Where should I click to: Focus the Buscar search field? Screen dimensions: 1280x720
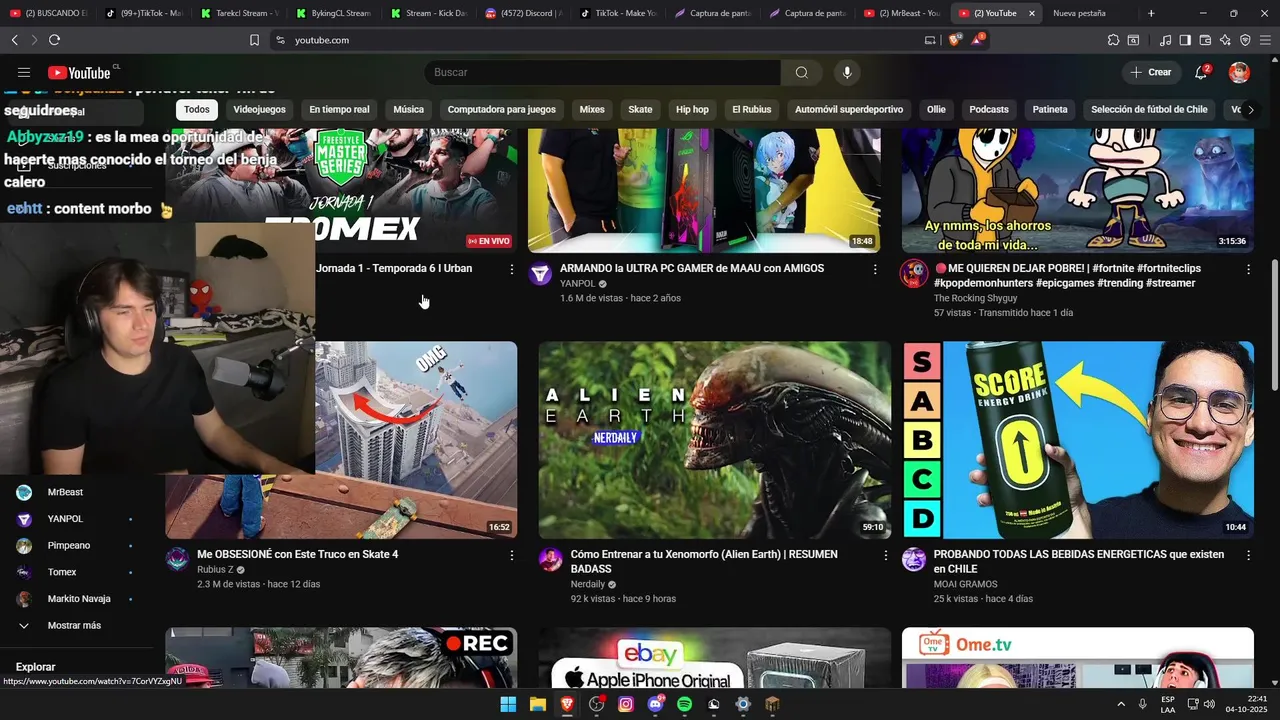click(x=603, y=72)
